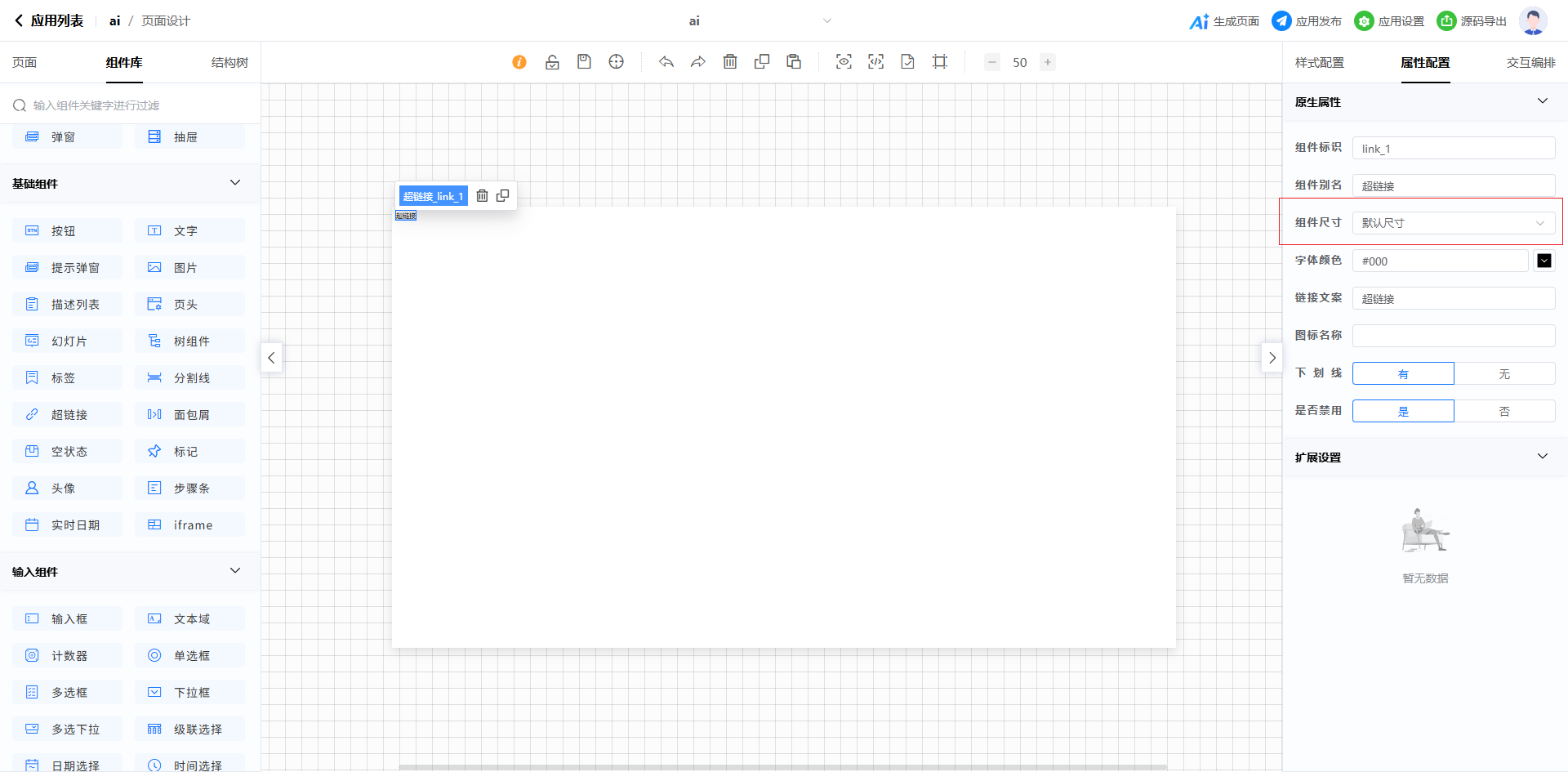Click the 源码导出 button

(1472, 21)
